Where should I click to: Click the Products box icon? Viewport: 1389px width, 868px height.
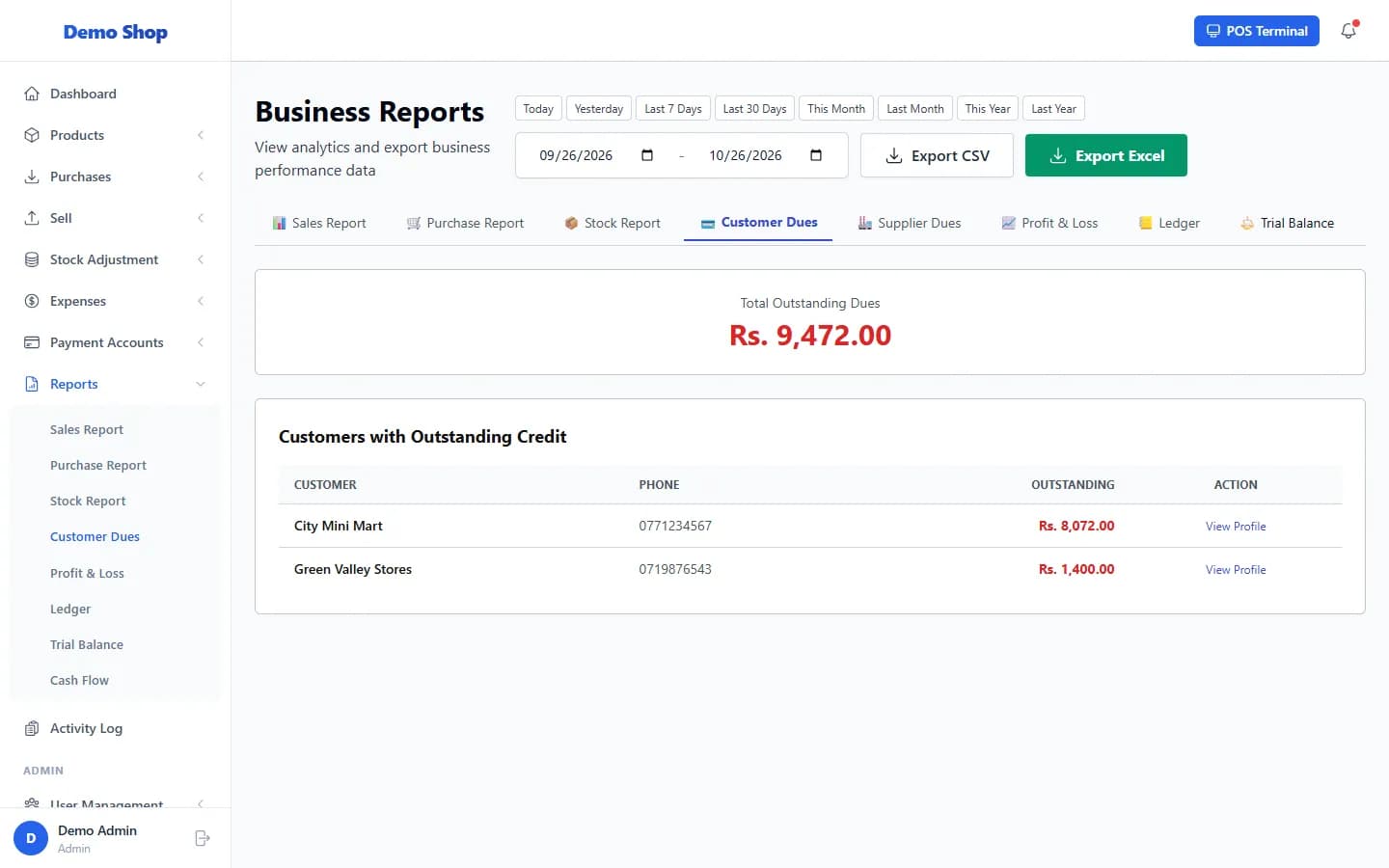32,135
